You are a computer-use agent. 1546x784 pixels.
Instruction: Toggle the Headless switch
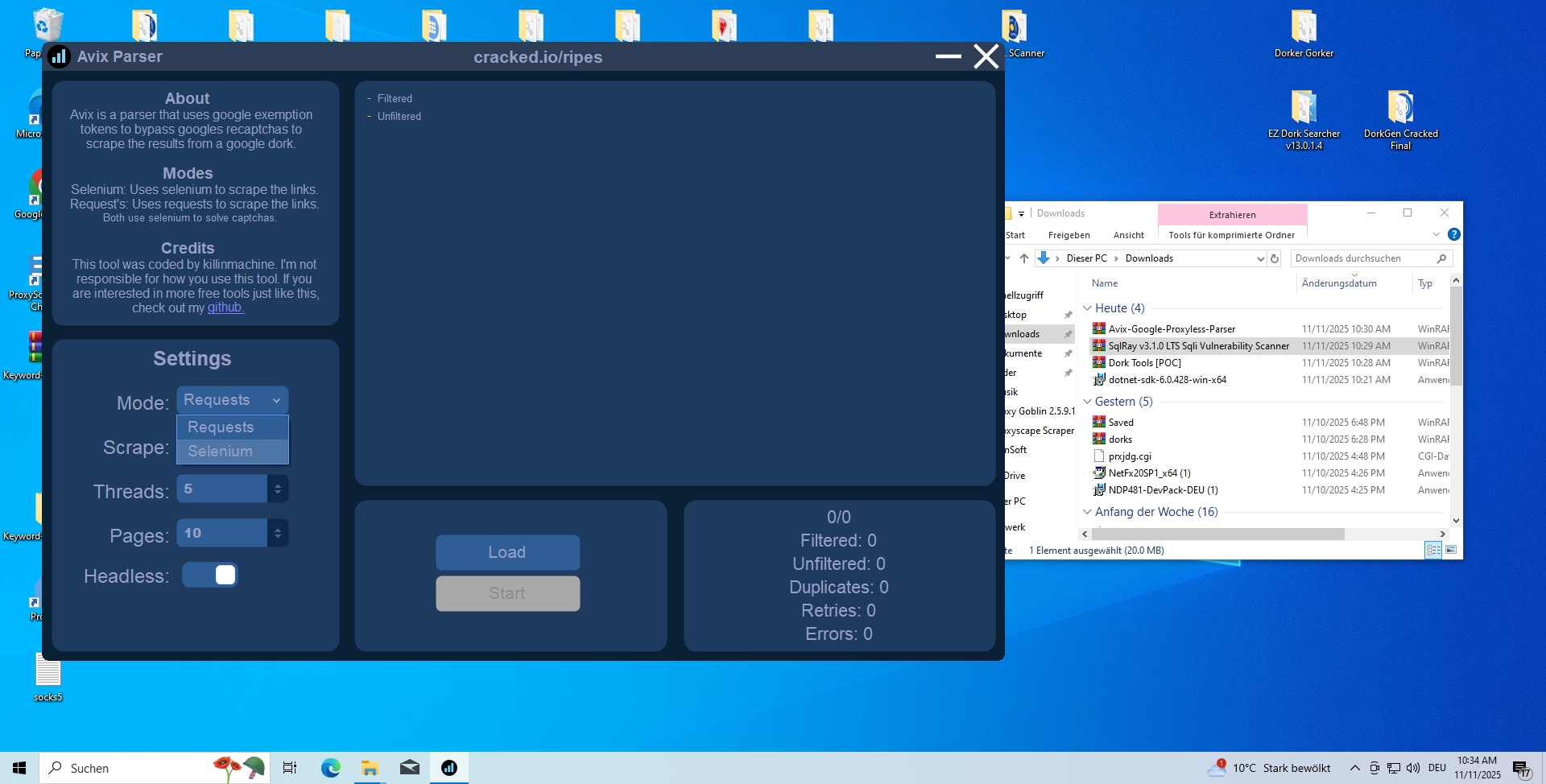tap(210, 575)
